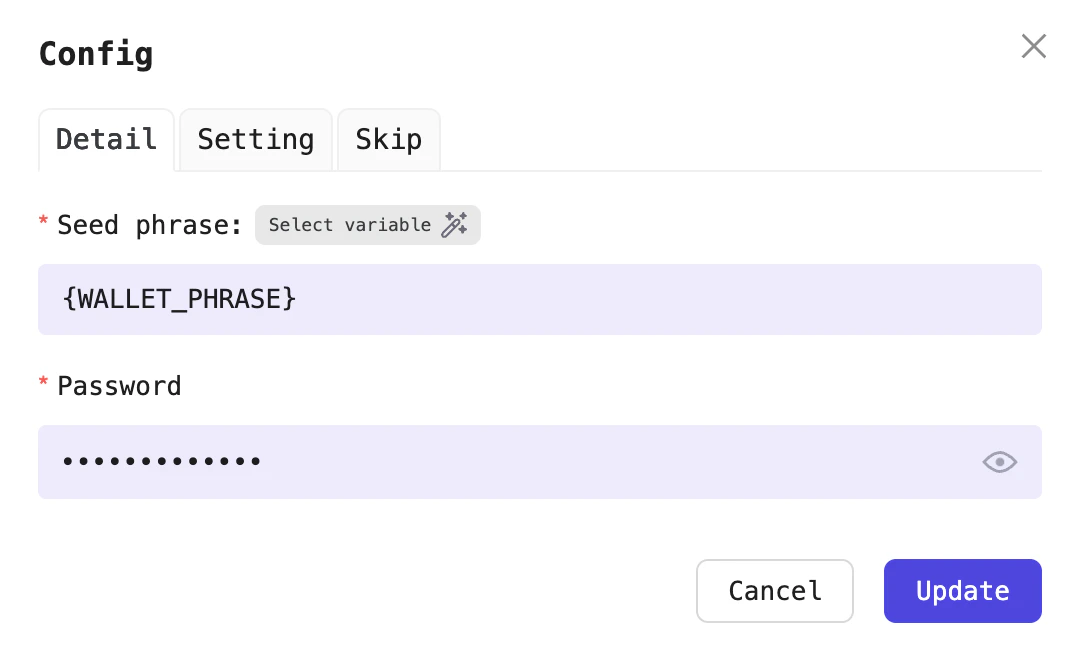Click the WALLET_PHRASE seed phrase field
The image size is (1068, 648).
tap(540, 299)
